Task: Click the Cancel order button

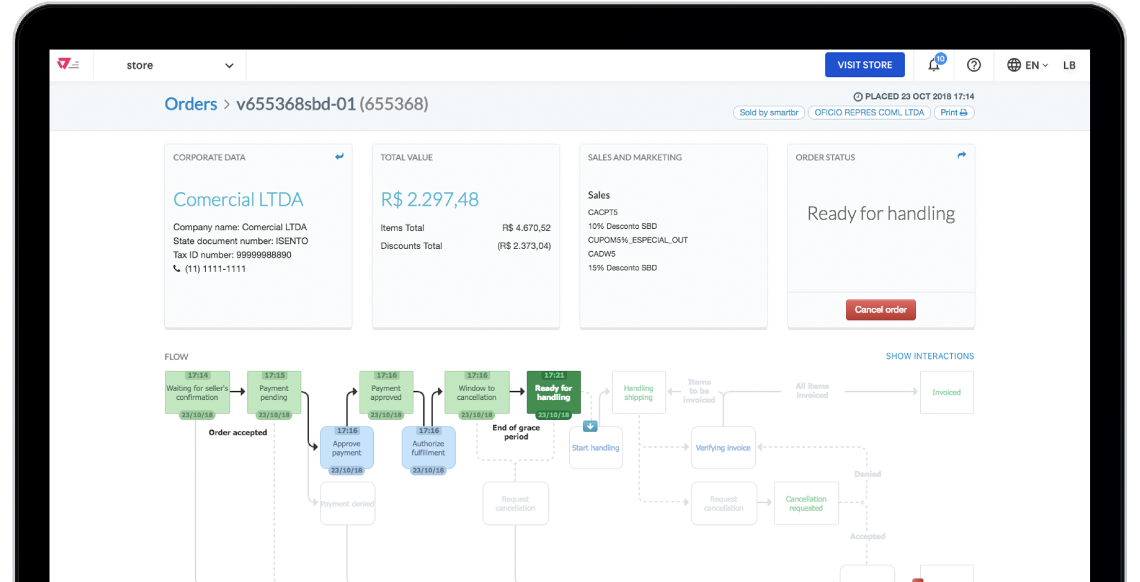Action: click(880, 310)
